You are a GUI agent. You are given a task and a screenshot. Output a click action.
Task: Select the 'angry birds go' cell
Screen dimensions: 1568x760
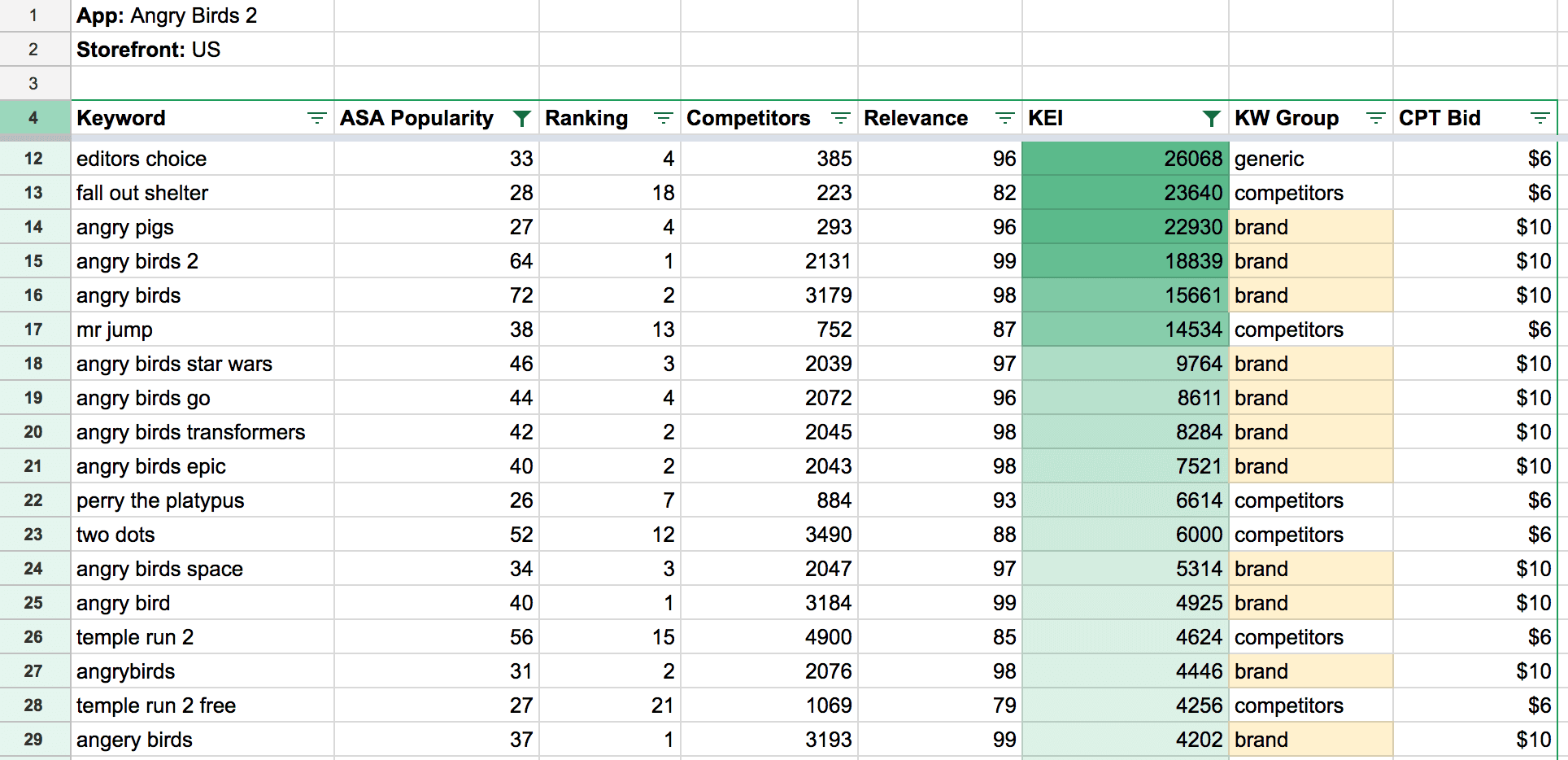(203, 398)
